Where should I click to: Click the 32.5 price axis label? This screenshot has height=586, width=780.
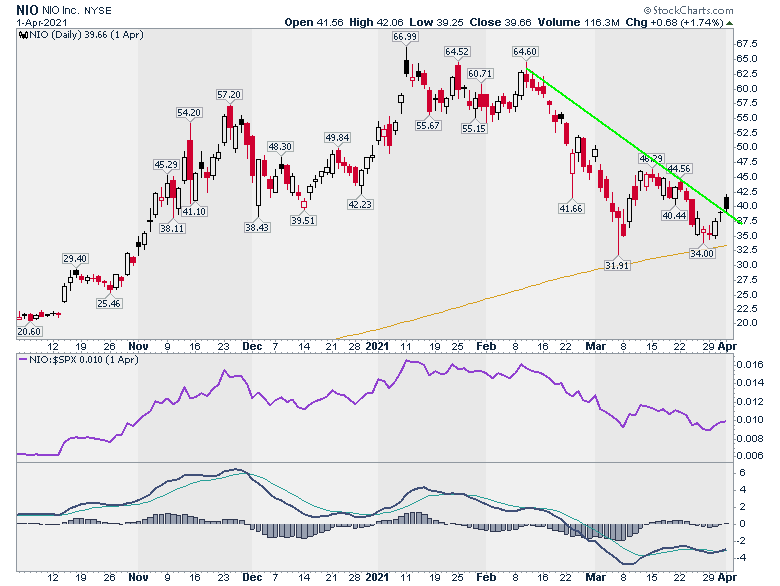(747, 250)
